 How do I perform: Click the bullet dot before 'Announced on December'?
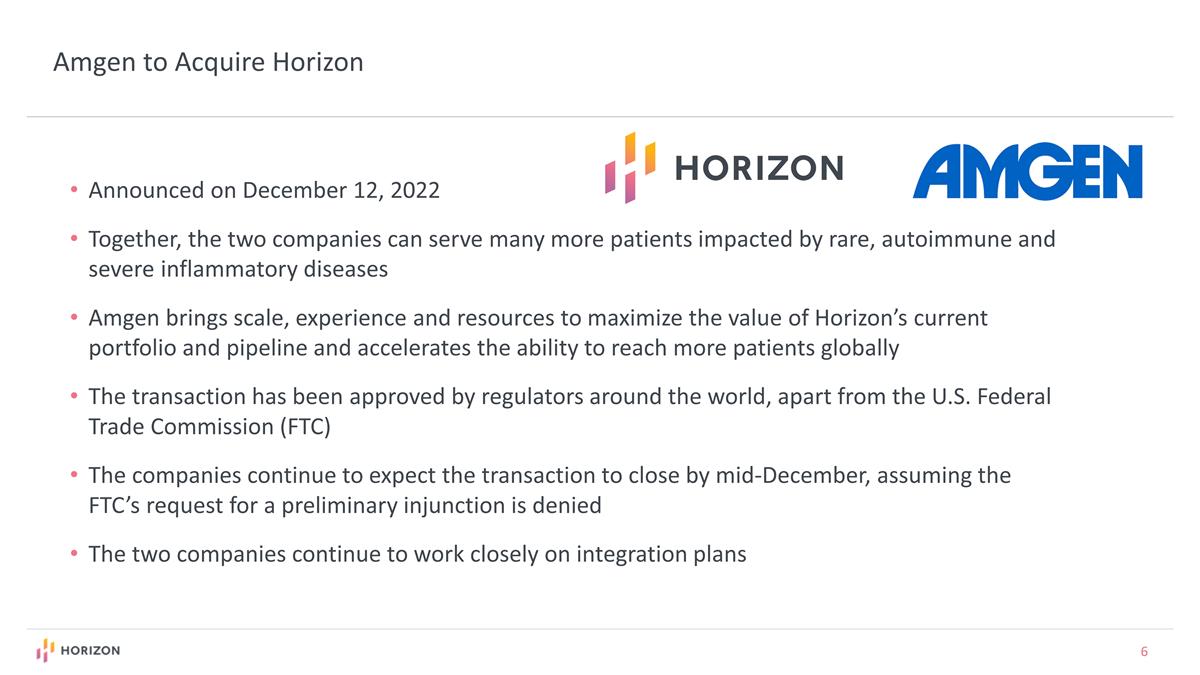(74, 190)
